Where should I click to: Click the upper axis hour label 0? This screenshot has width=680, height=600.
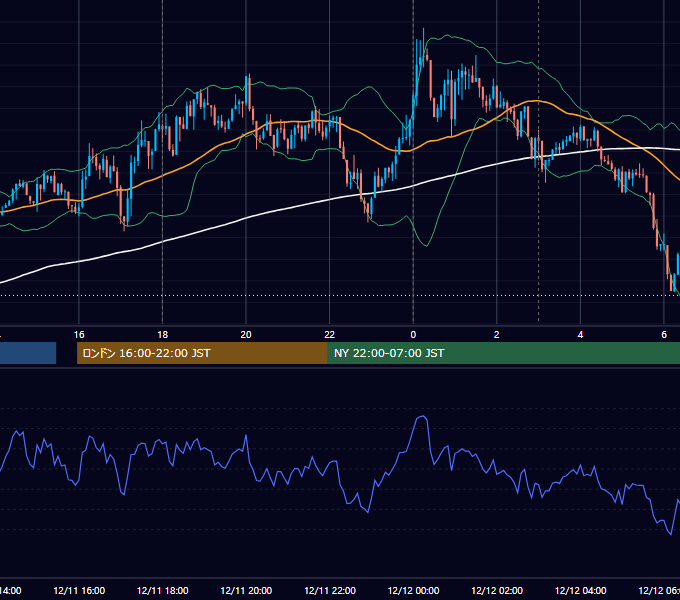(x=413, y=335)
